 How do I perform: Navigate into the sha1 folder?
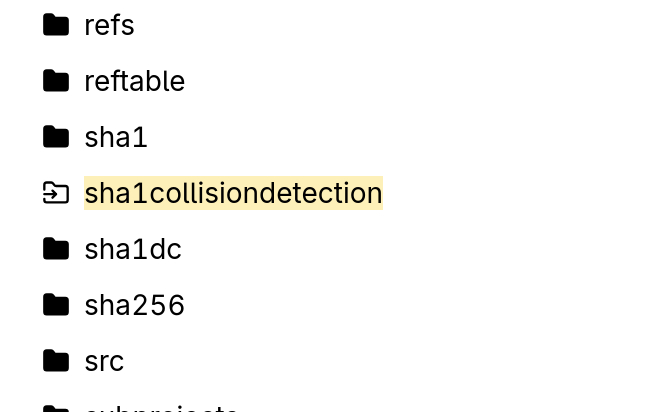coord(116,137)
